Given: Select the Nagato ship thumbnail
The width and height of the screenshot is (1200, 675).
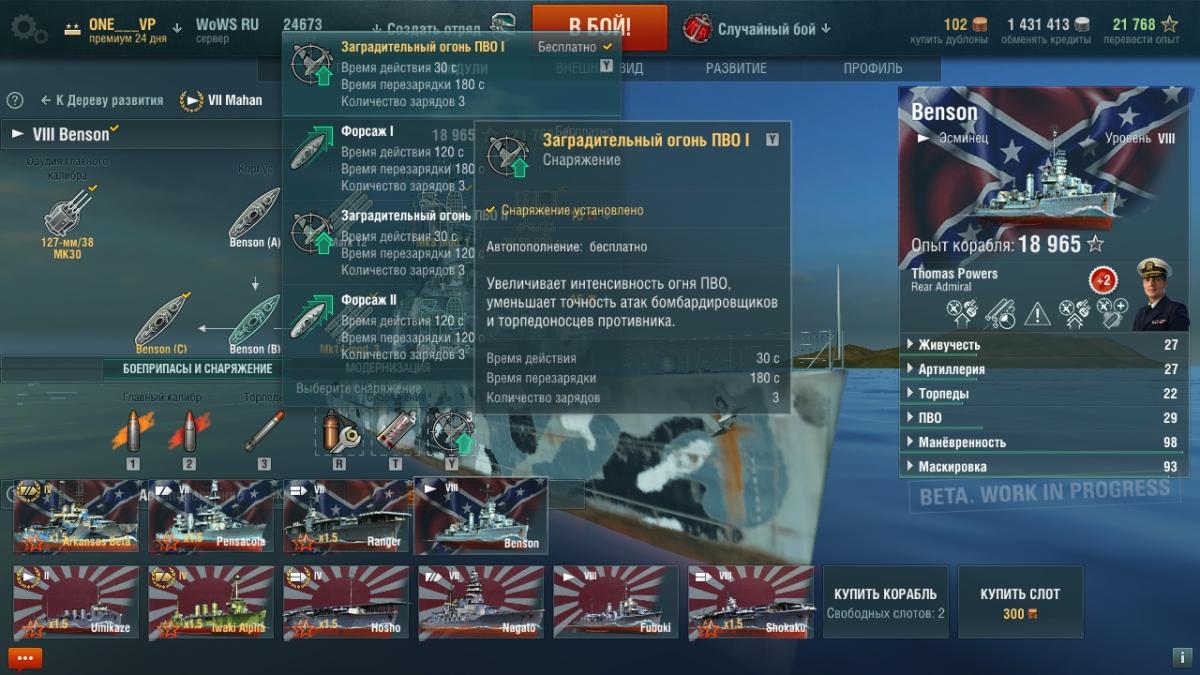Looking at the screenshot, I should [481, 602].
